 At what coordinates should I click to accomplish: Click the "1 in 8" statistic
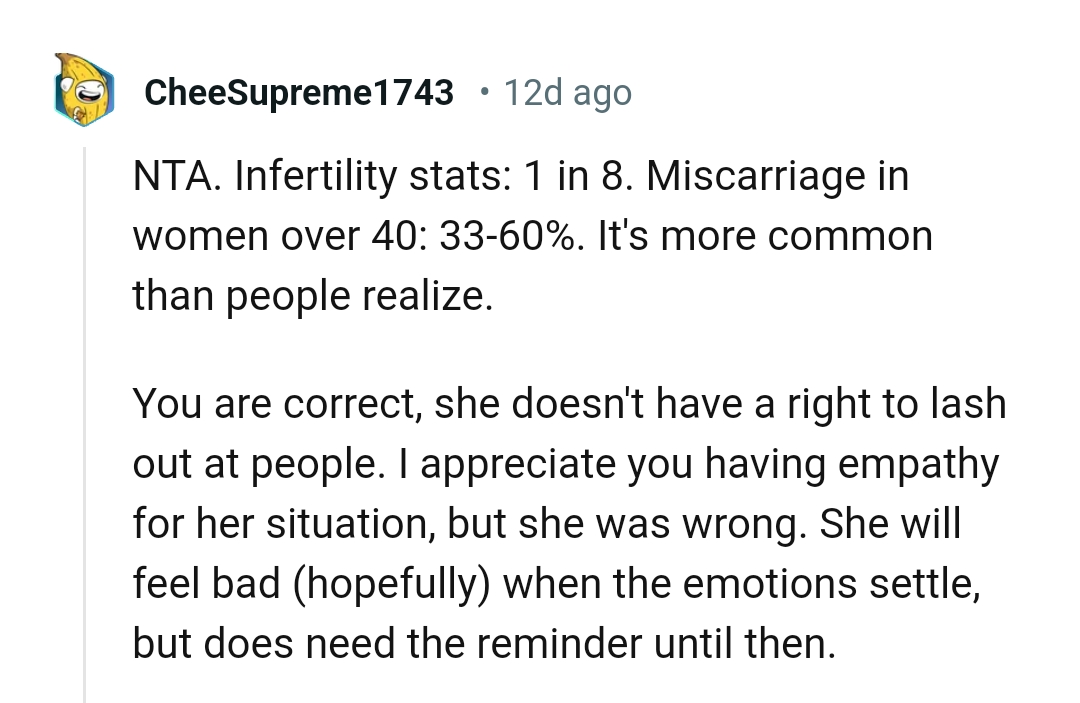(573, 177)
